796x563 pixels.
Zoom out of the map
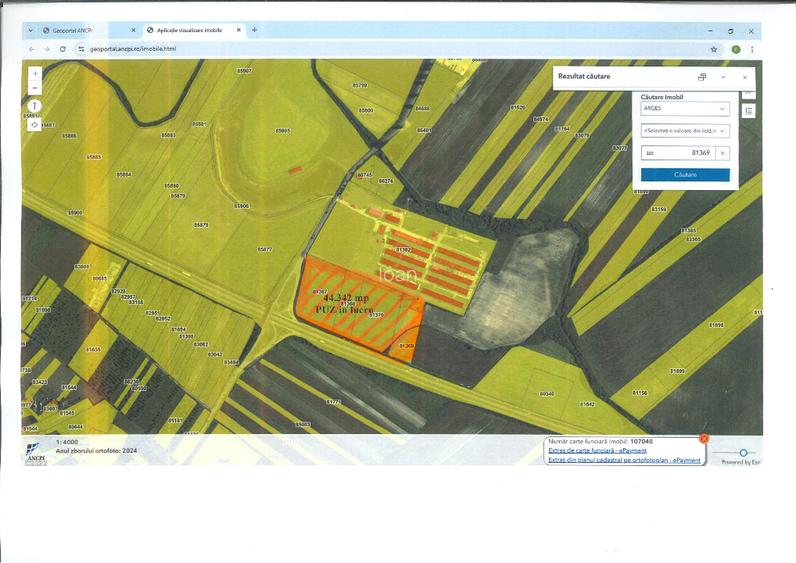(35, 88)
